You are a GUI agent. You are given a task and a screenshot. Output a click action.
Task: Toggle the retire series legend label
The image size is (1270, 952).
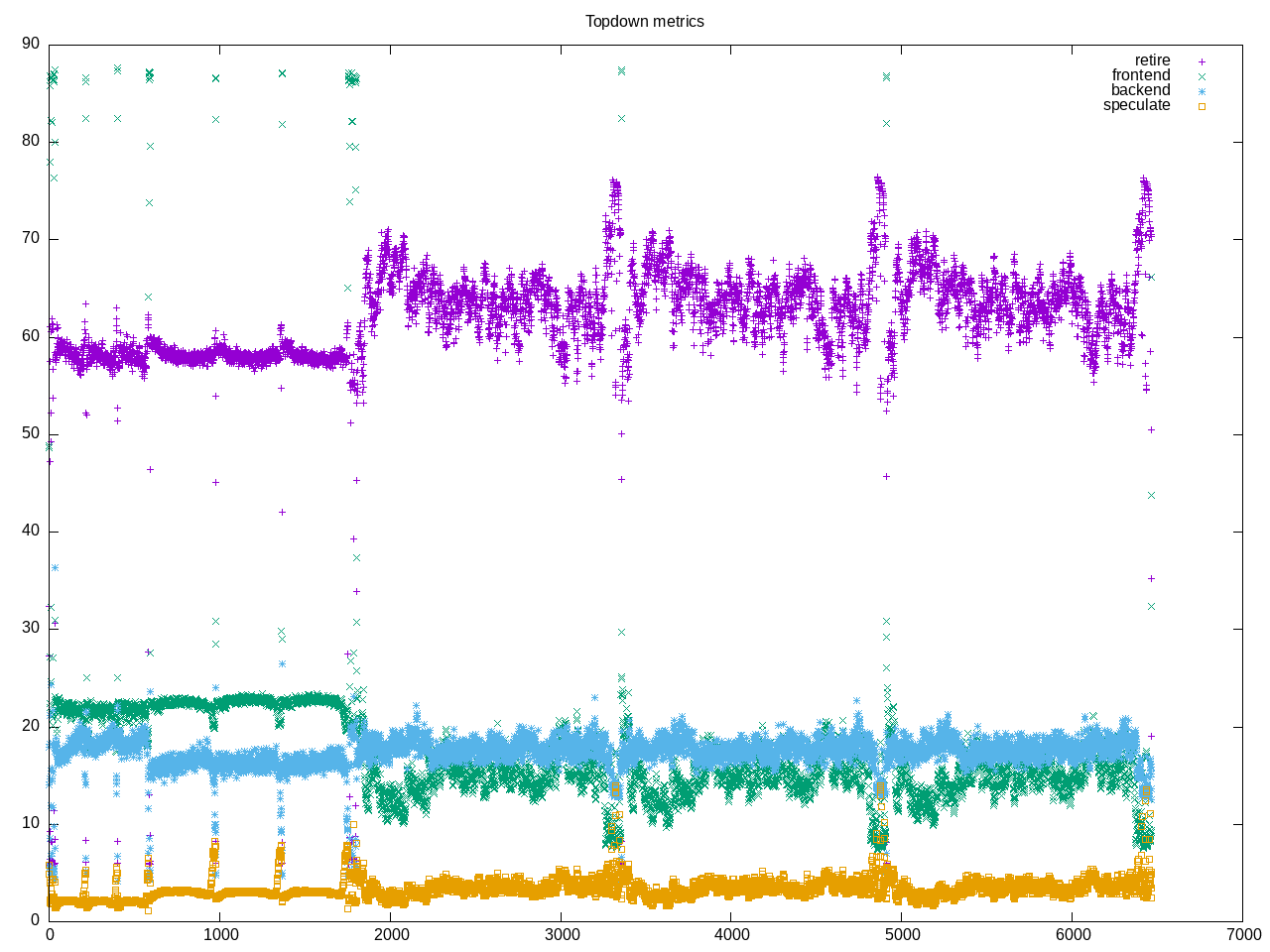tap(1152, 60)
